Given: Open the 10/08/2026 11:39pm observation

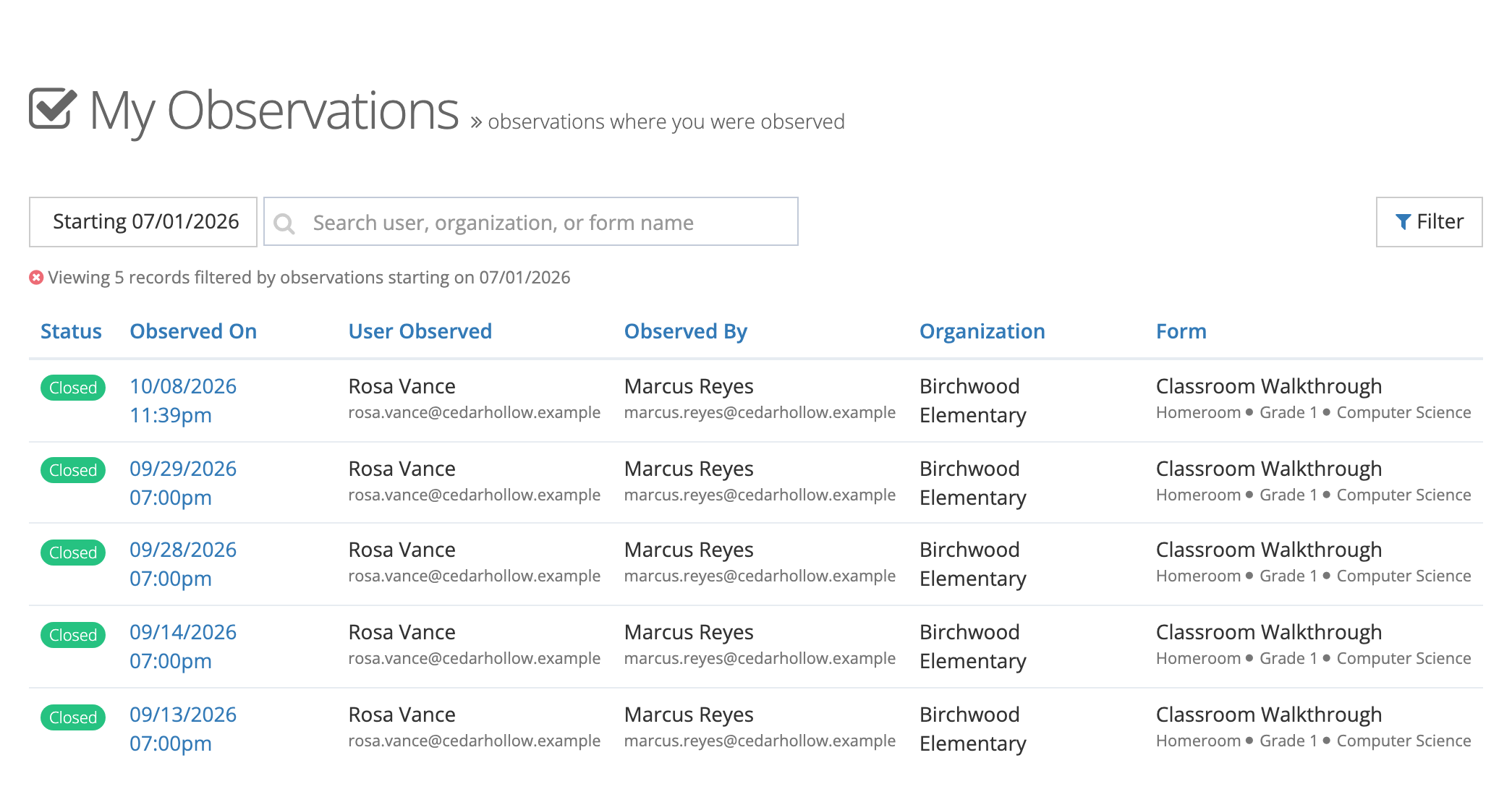Looking at the screenshot, I should (183, 401).
